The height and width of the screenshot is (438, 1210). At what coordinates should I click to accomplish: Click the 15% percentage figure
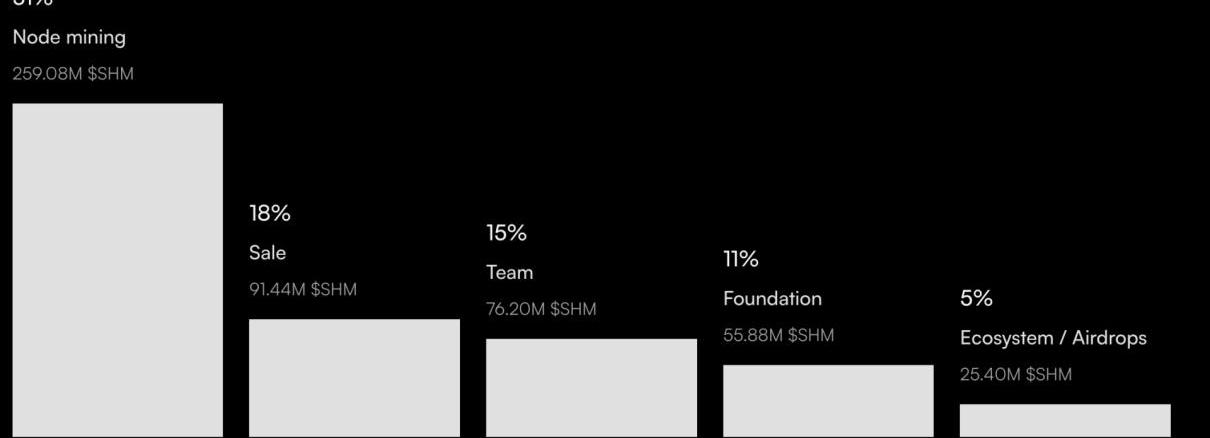[506, 233]
